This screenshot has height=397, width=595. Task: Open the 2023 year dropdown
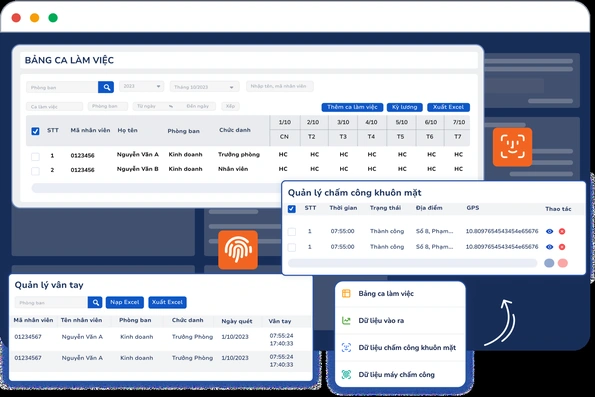(142, 87)
